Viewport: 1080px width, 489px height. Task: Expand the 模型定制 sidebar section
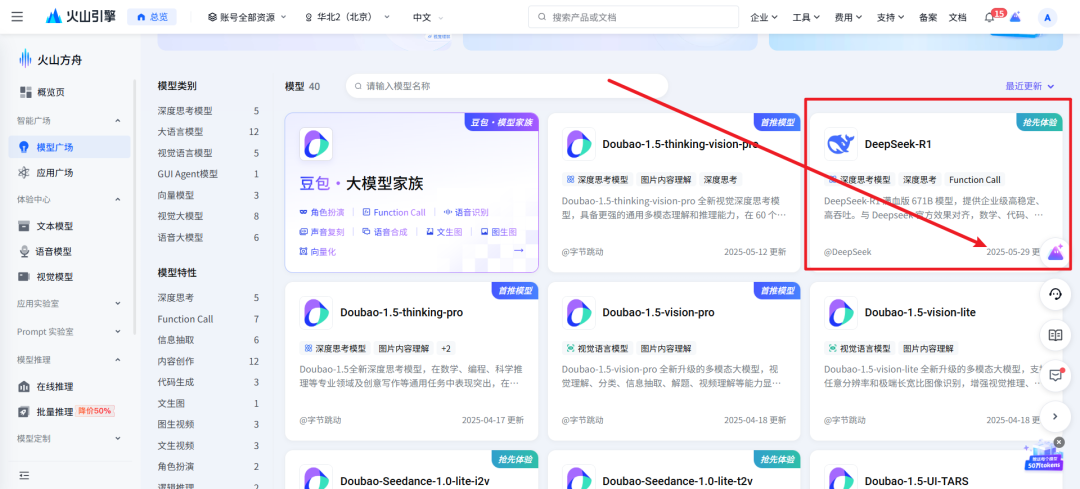117,438
